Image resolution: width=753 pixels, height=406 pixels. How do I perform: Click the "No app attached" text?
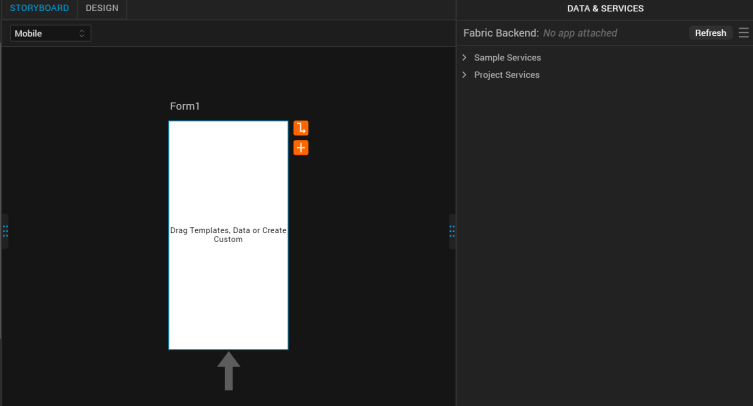point(580,33)
